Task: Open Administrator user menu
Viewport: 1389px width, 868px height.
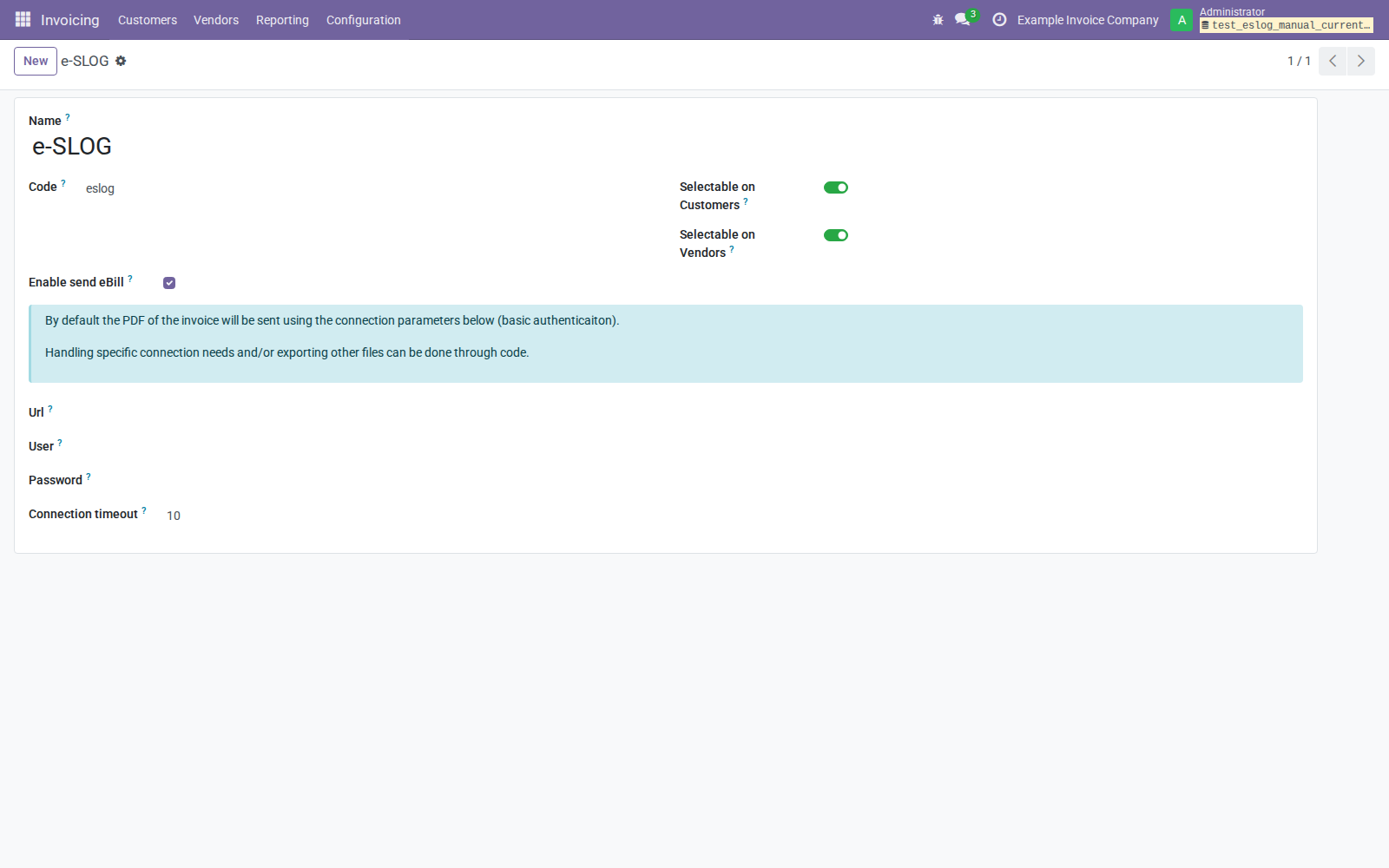Action: click(x=1273, y=20)
